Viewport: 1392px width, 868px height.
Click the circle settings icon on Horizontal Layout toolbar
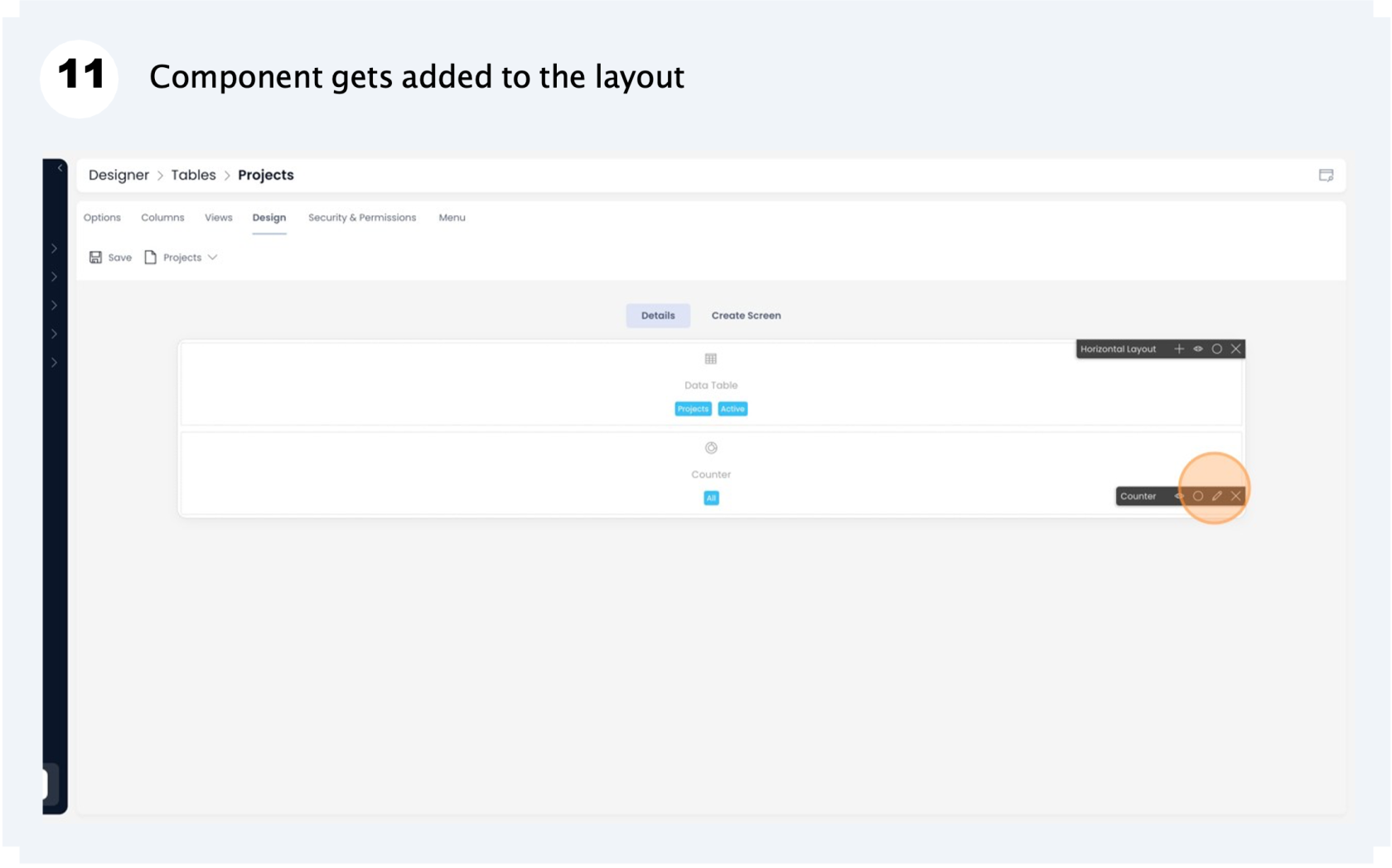point(1216,349)
